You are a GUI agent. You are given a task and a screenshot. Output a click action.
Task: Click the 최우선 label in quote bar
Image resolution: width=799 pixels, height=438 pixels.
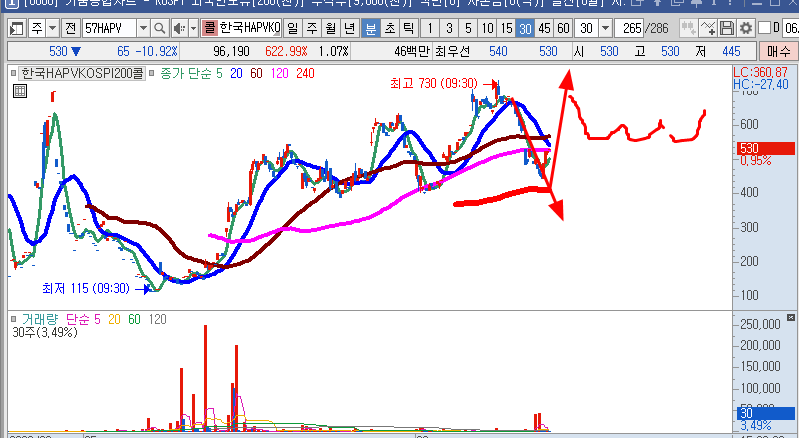452,51
